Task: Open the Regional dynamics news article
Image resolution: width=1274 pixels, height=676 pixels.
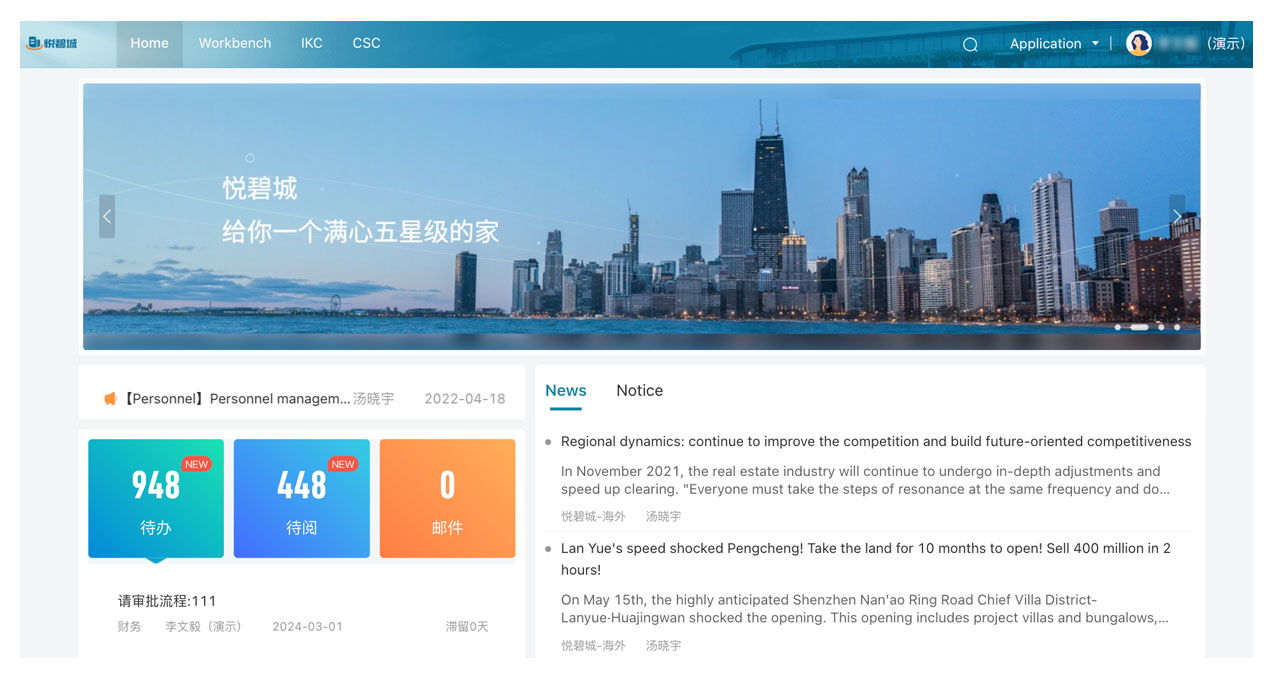Action: (x=875, y=442)
